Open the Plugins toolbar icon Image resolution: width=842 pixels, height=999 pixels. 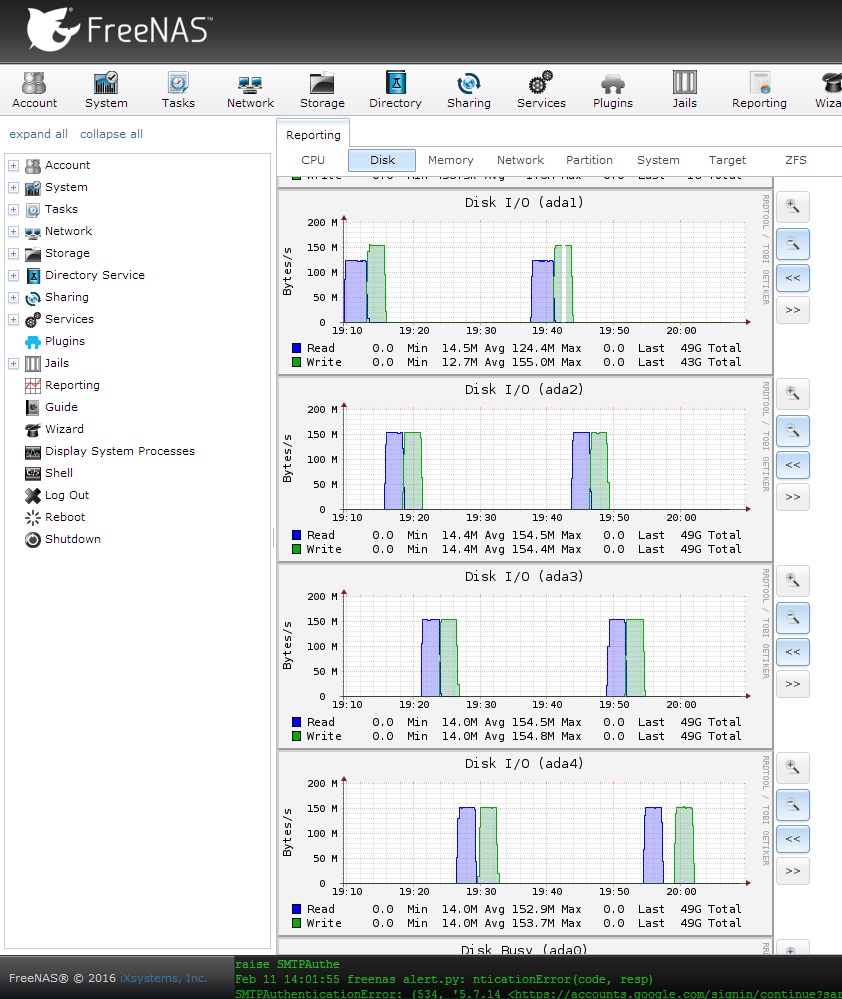[x=613, y=90]
